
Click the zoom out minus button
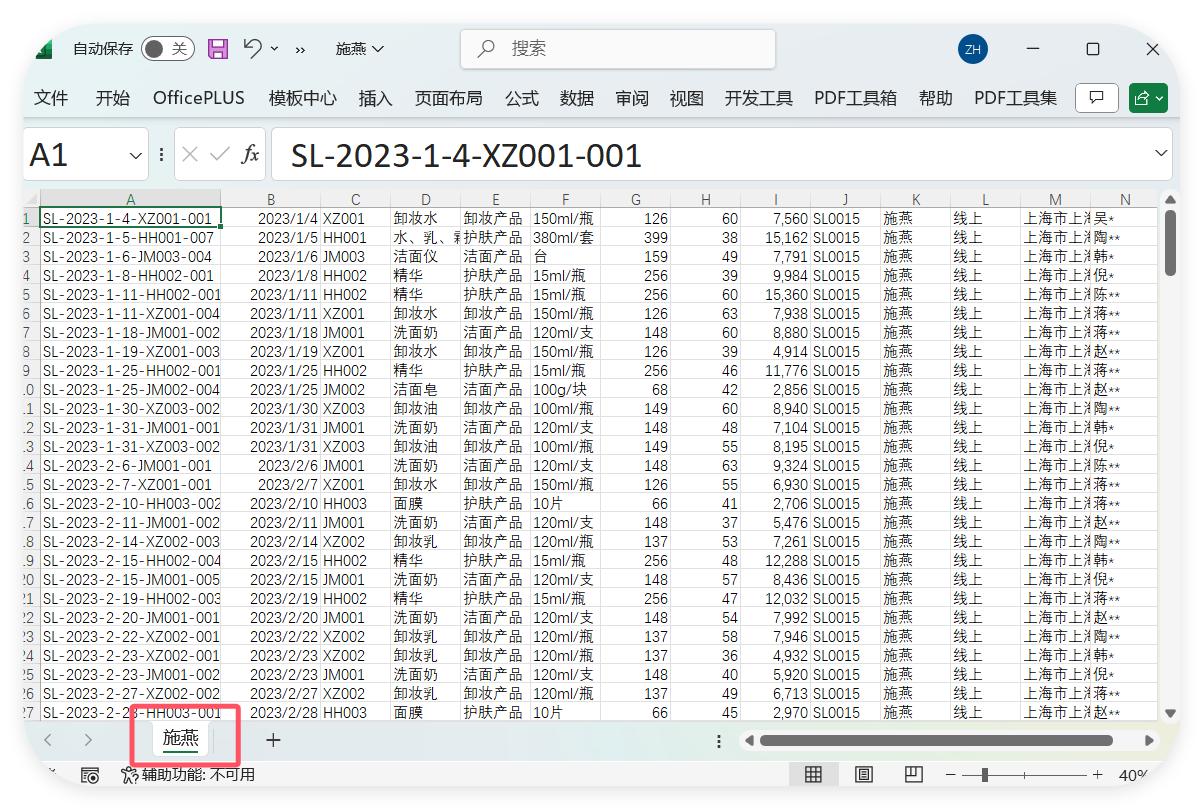pos(953,775)
